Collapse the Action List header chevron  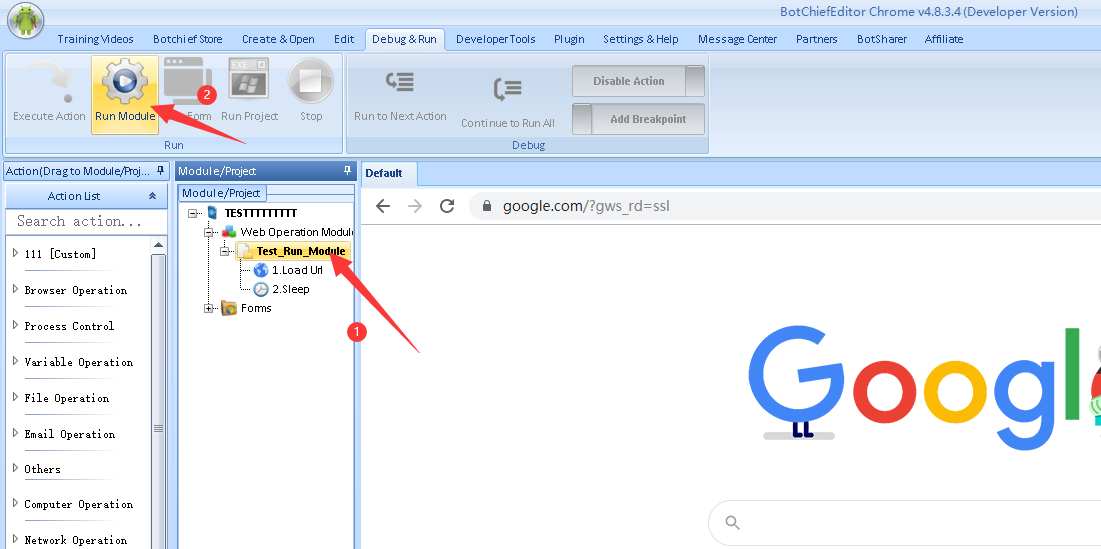point(152,196)
